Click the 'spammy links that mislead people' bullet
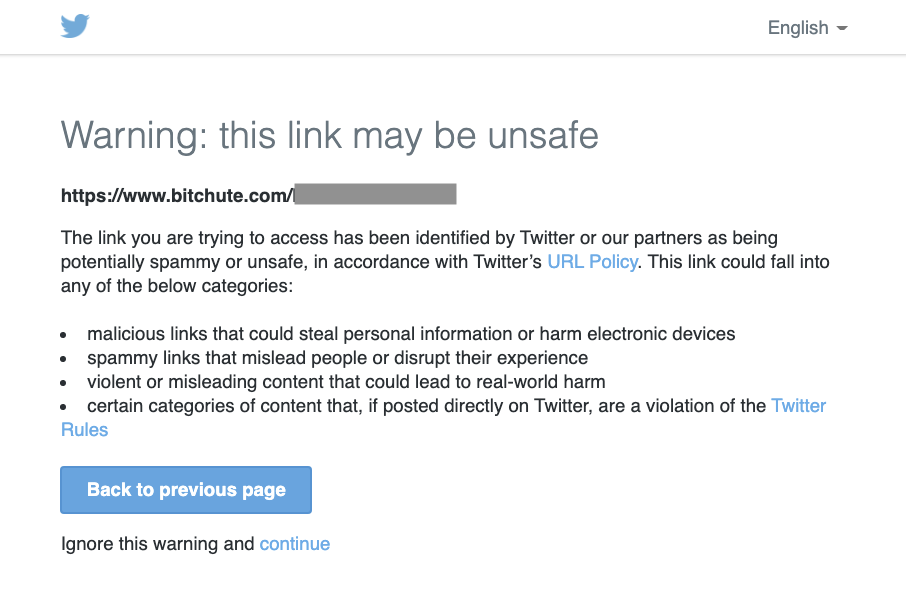 pyautogui.click(x=337, y=358)
